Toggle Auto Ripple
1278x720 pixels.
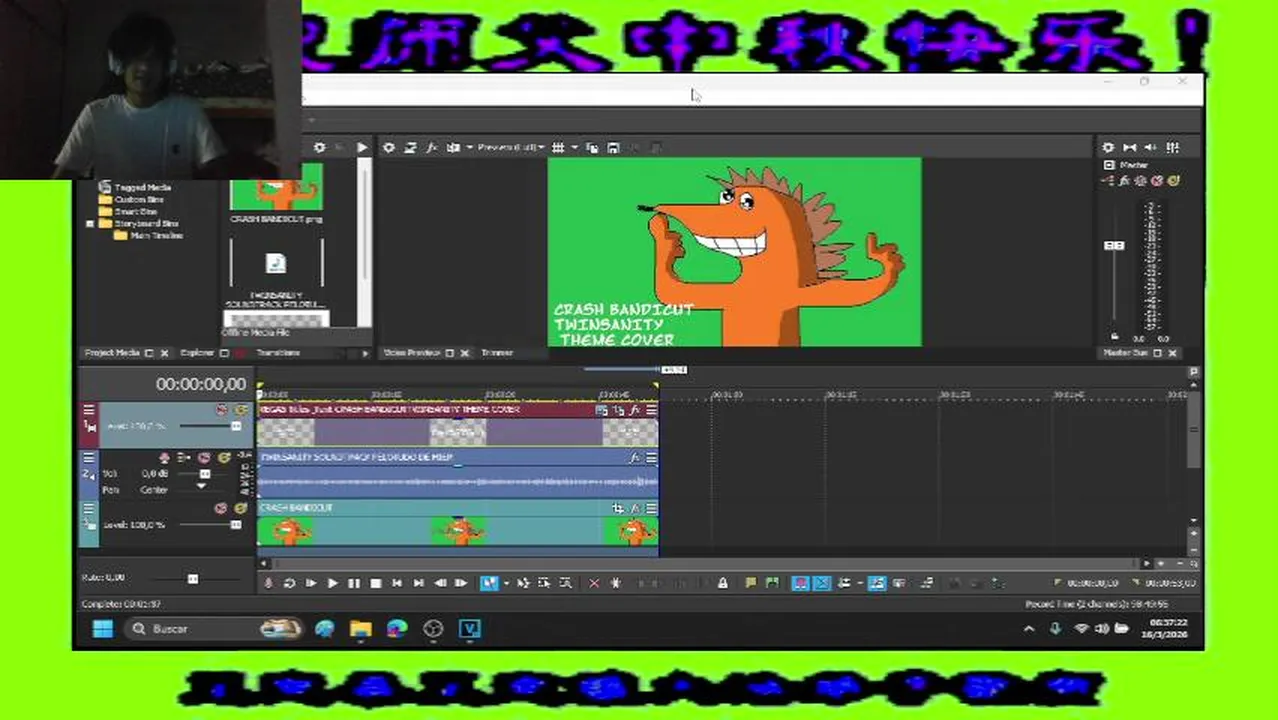coord(844,583)
